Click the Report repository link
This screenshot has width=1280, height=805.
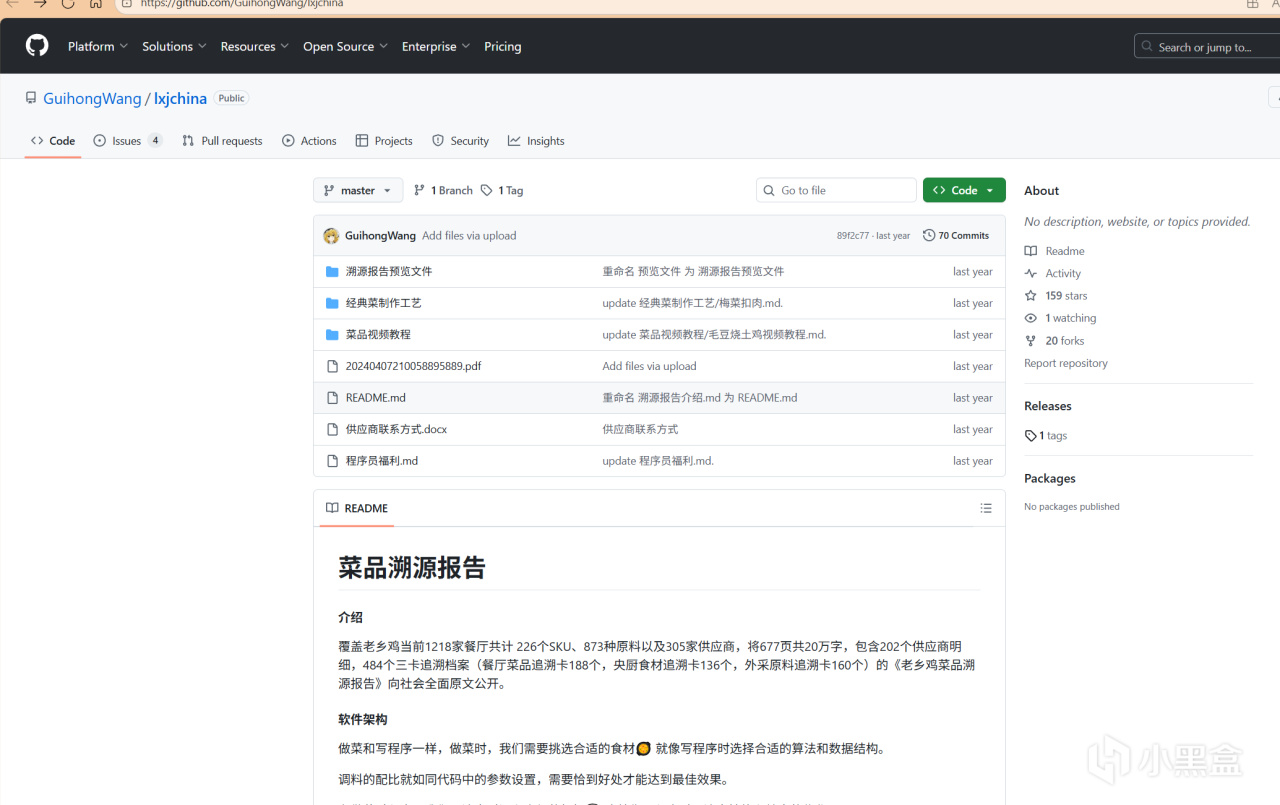pyautogui.click(x=1066, y=363)
